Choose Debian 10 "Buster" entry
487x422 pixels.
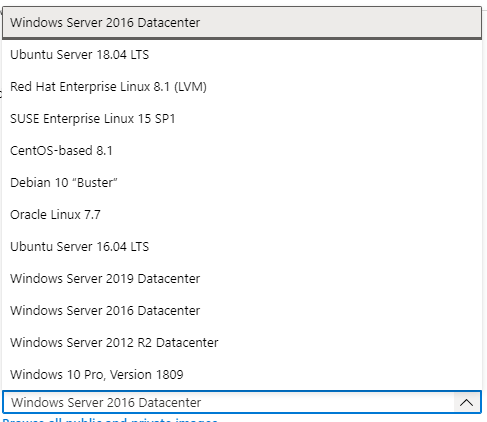tap(242, 183)
